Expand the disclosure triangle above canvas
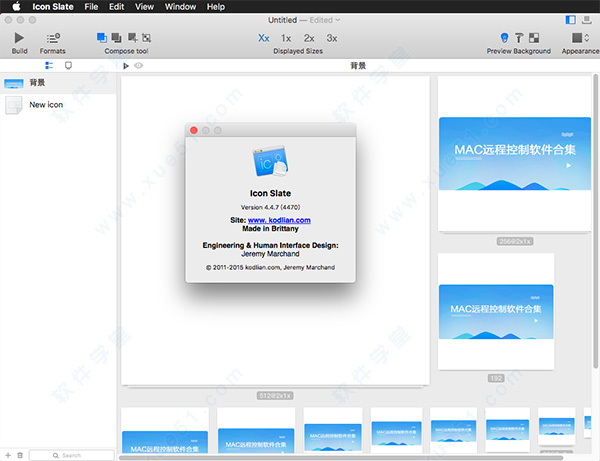 pos(126,65)
